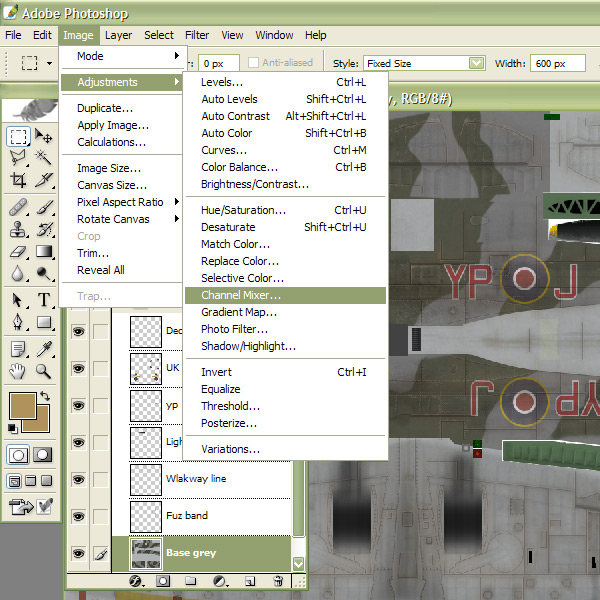The height and width of the screenshot is (600, 600).
Task: Select the Rectangle shape tool
Action: 43,322
